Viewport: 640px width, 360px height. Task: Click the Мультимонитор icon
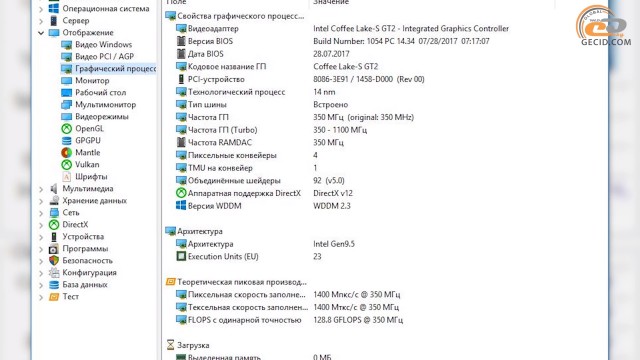click(x=67, y=104)
